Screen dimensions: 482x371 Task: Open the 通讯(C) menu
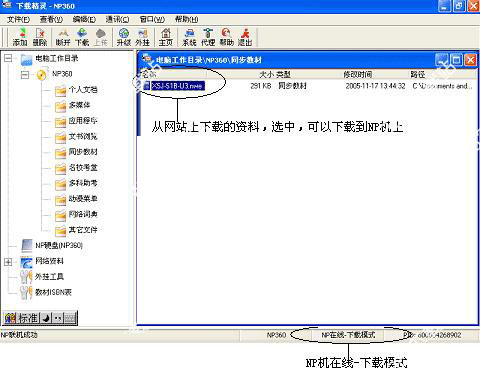(117, 20)
